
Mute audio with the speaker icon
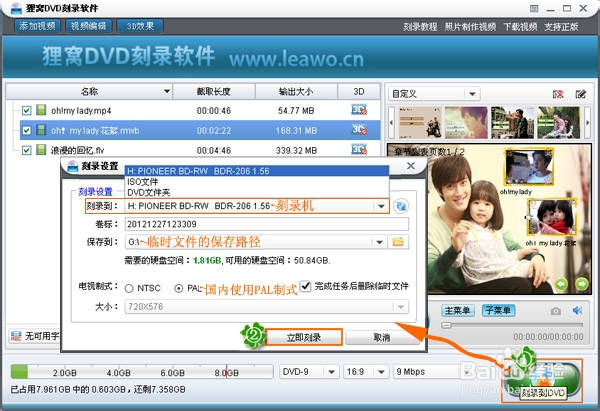coord(577,310)
